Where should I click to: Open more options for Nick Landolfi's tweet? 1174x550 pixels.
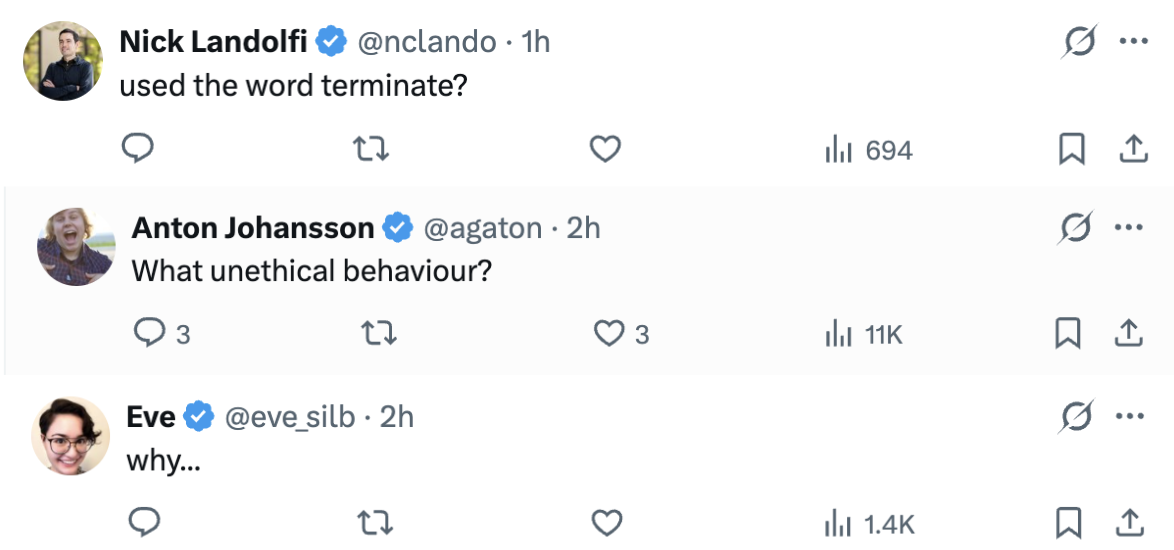click(1131, 41)
